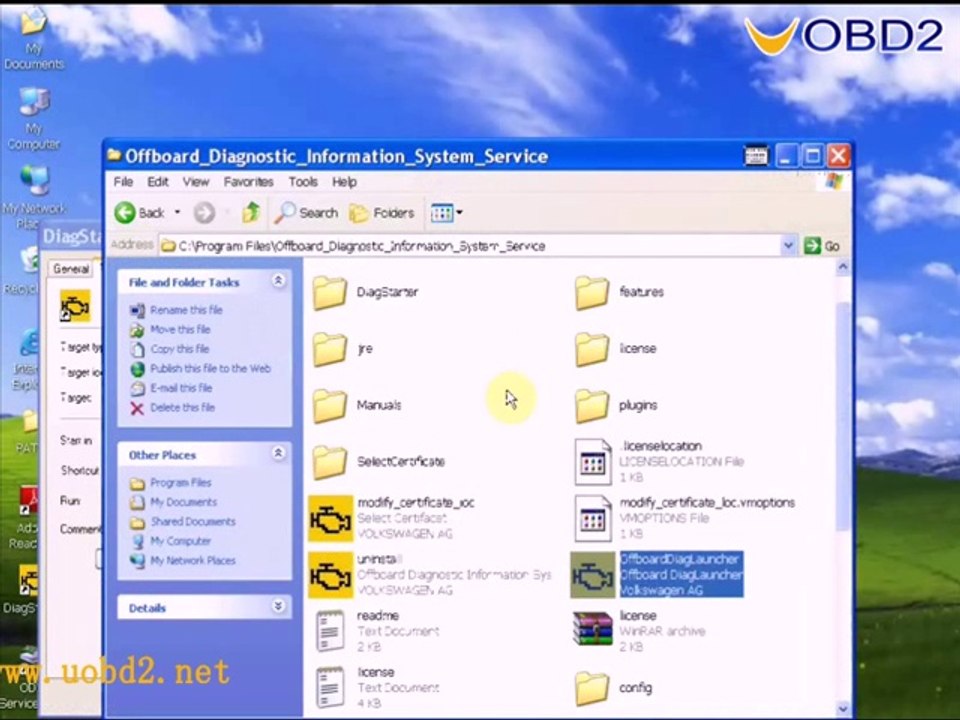The image size is (960, 720).
Task: Click Copy this file link
Action: point(179,349)
